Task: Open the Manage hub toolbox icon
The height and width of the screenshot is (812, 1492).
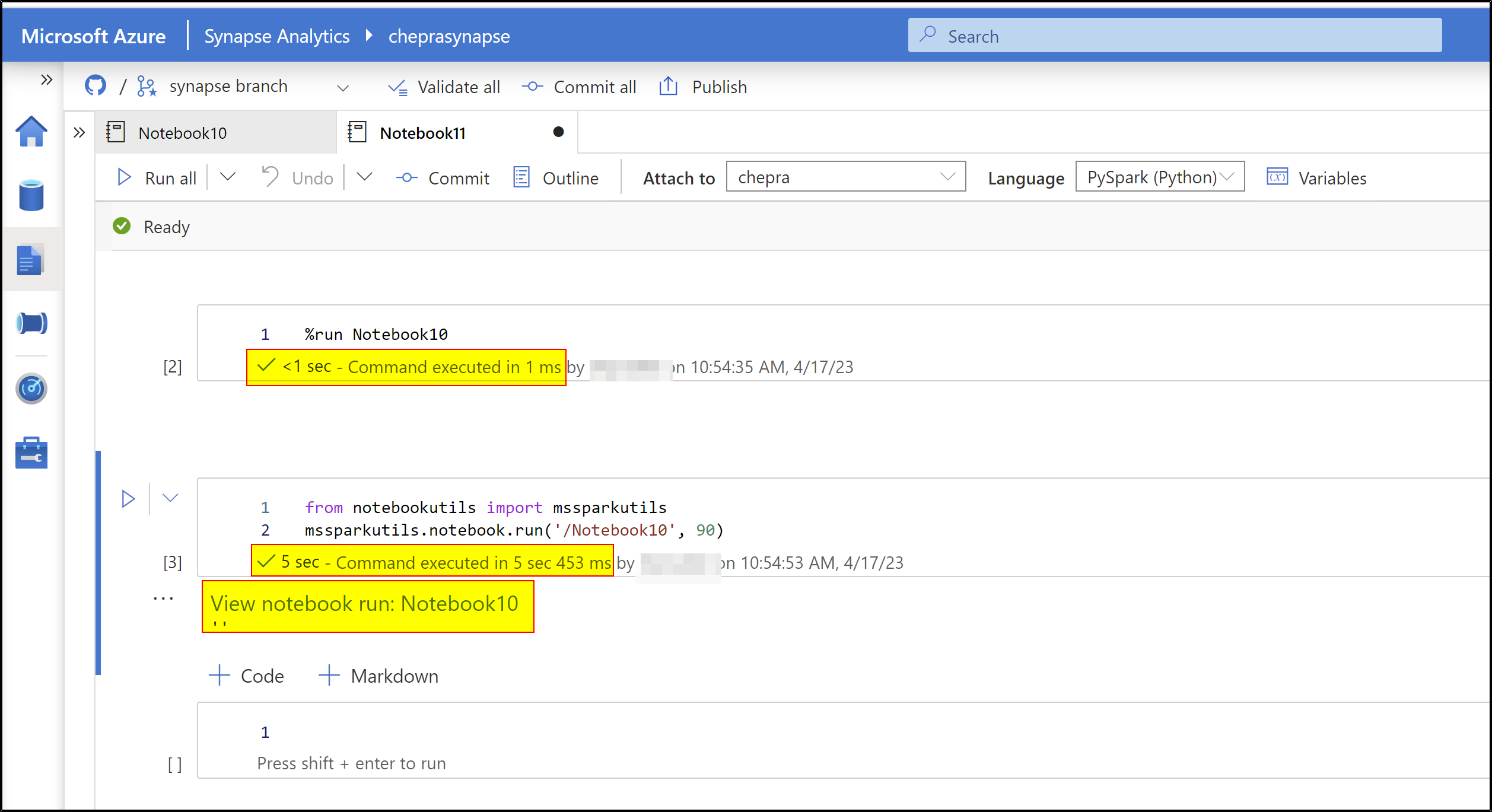Action: 31,453
